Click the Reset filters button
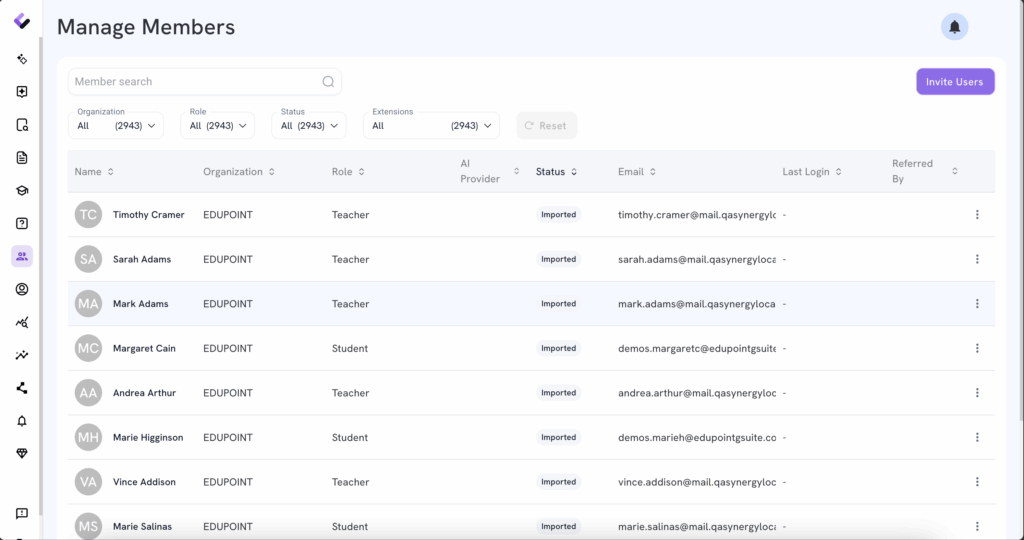The image size is (1024, 540). (x=546, y=126)
